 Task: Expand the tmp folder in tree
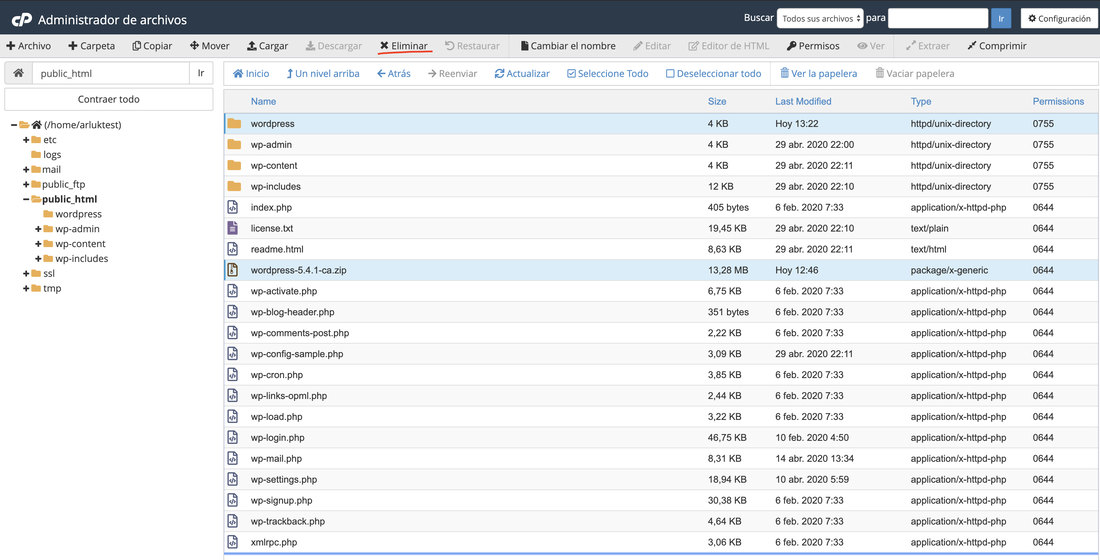click(26, 288)
